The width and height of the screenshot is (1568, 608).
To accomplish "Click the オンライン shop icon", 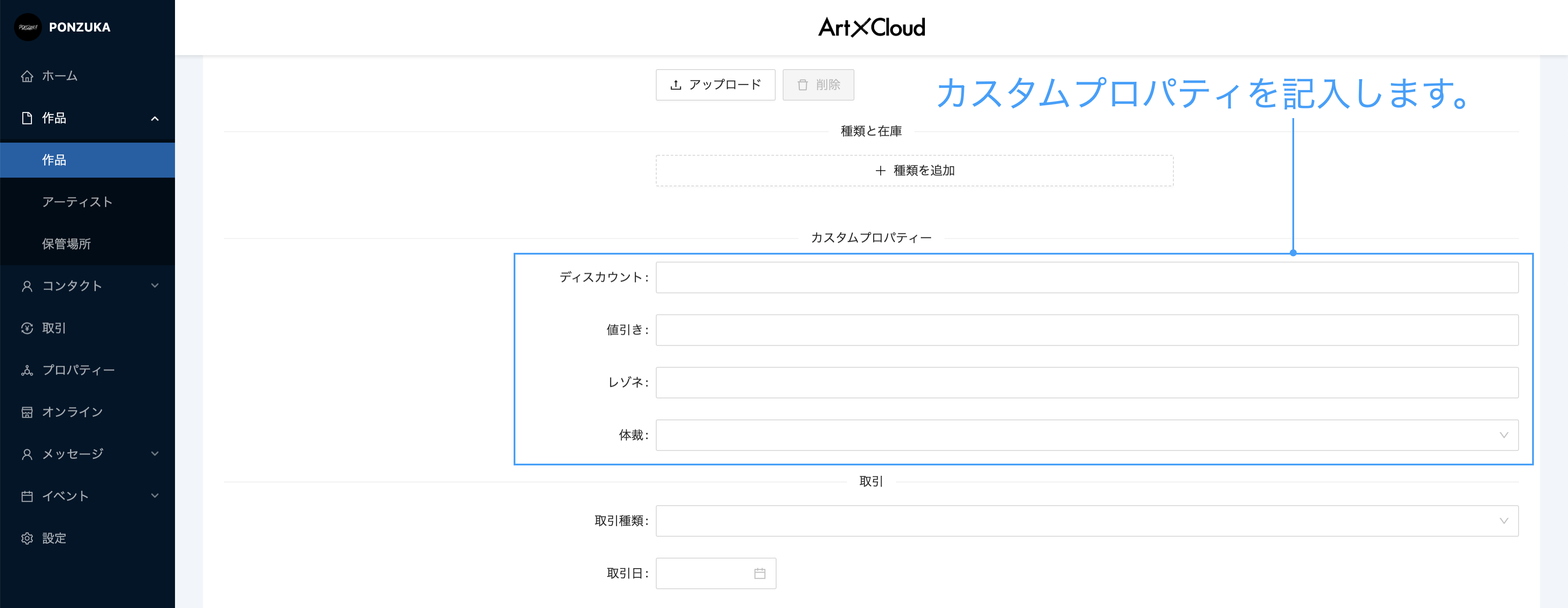I will click(27, 412).
